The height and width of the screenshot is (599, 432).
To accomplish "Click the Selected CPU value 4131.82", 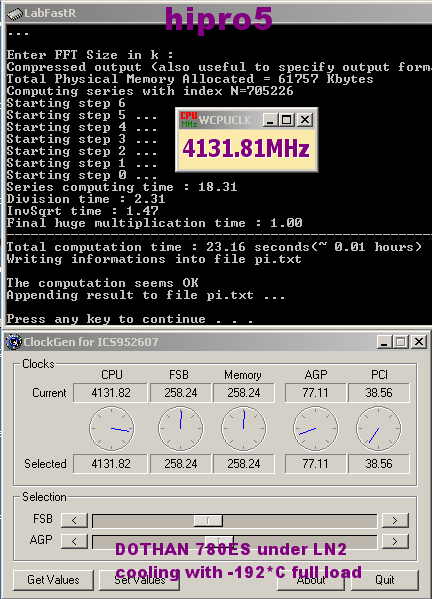I will tap(110, 464).
